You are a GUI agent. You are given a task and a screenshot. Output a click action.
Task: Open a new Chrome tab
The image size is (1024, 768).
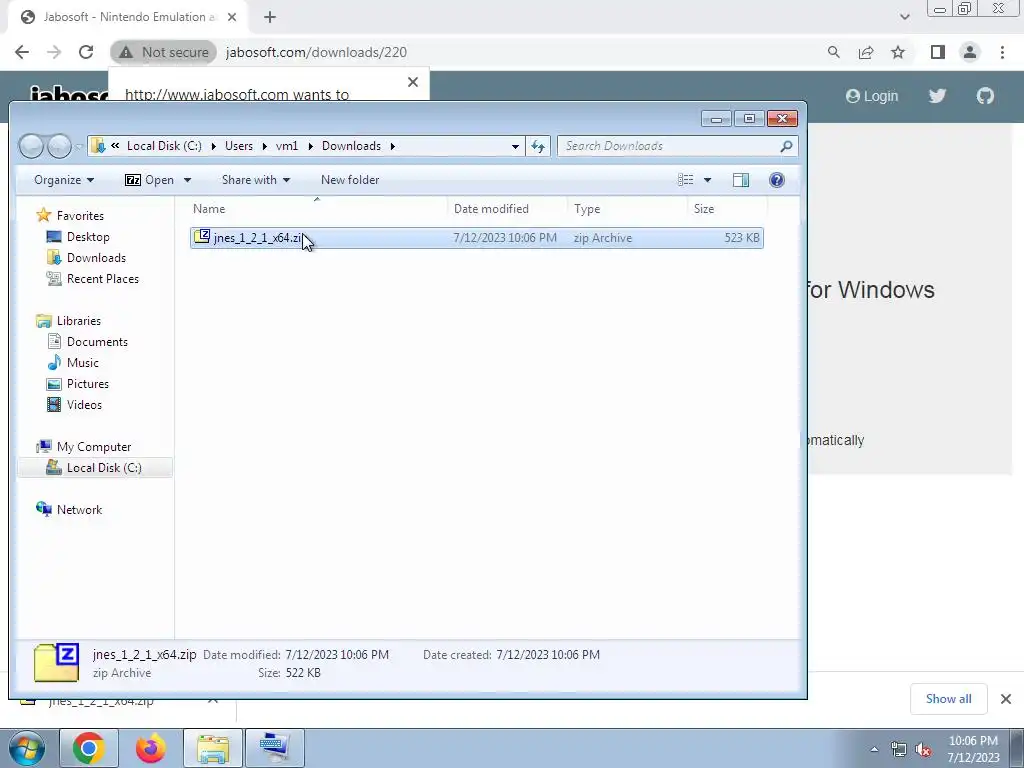(x=270, y=18)
